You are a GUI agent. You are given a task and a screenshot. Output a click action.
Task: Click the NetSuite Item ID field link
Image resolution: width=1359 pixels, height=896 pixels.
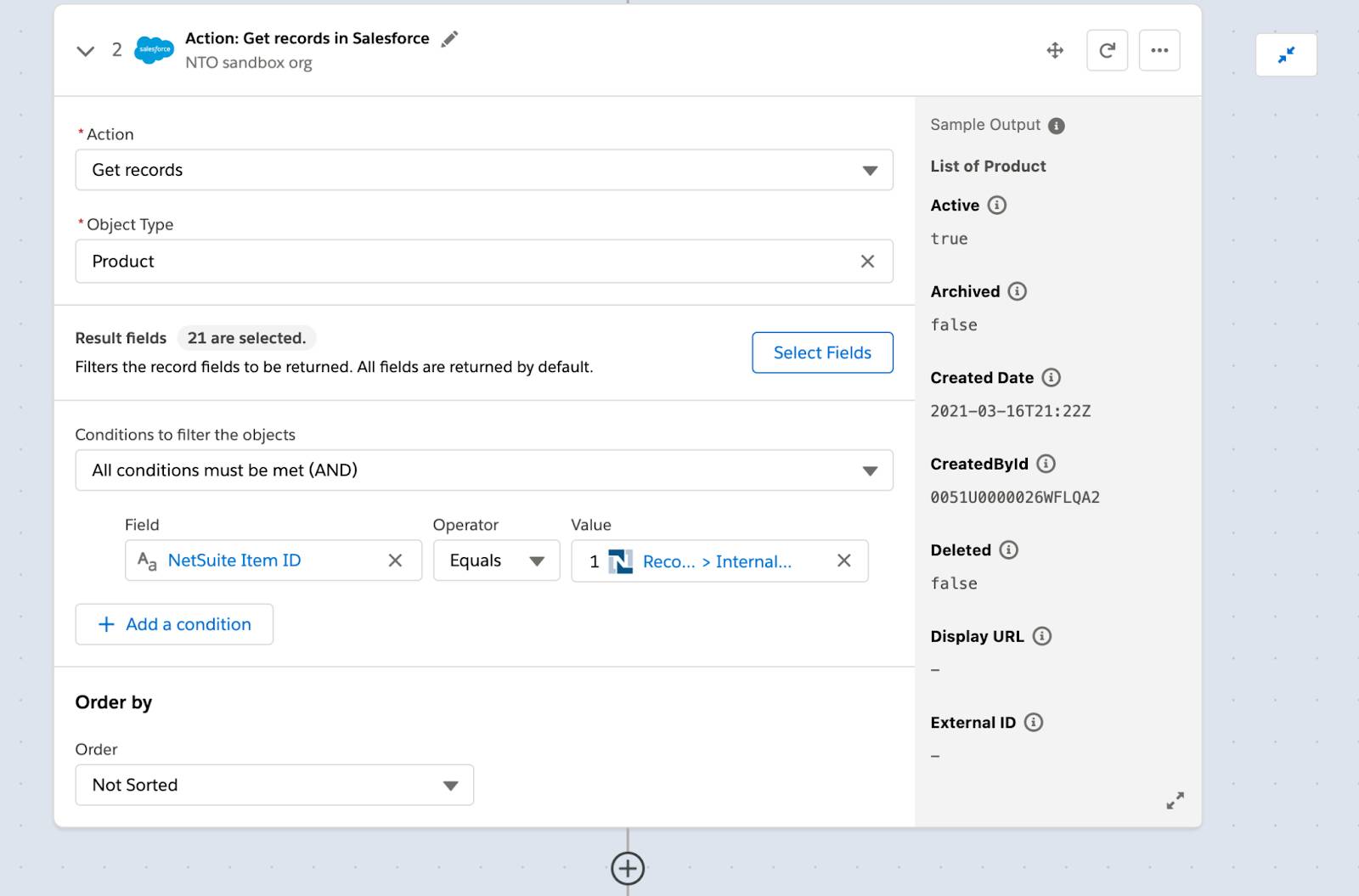point(234,561)
